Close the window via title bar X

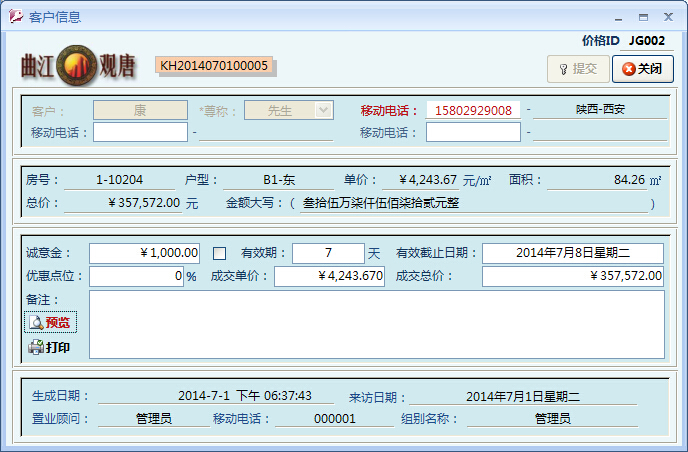point(668,17)
